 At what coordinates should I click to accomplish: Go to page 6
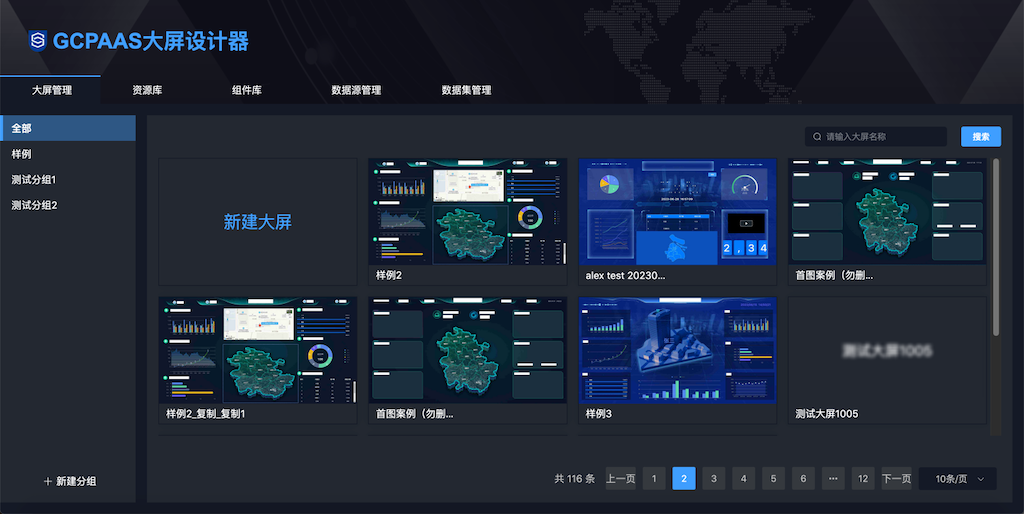[x=803, y=479]
